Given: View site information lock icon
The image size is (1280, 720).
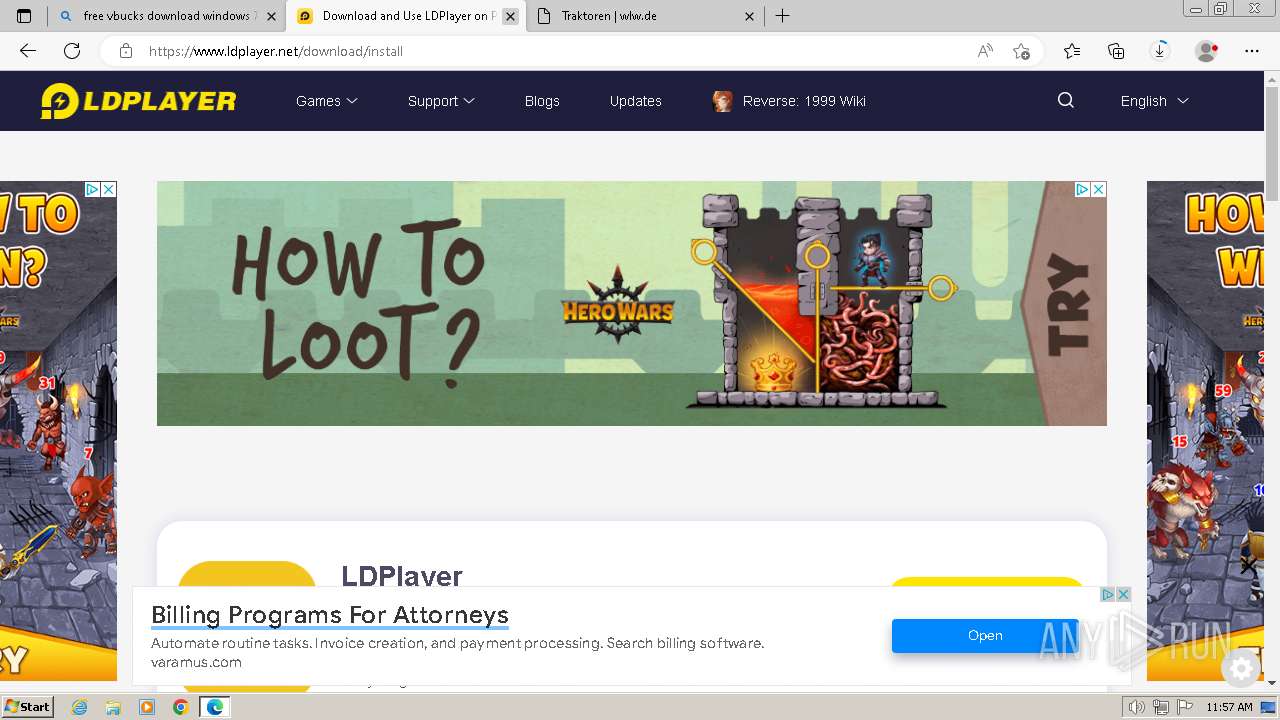Looking at the screenshot, I should point(126,51).
